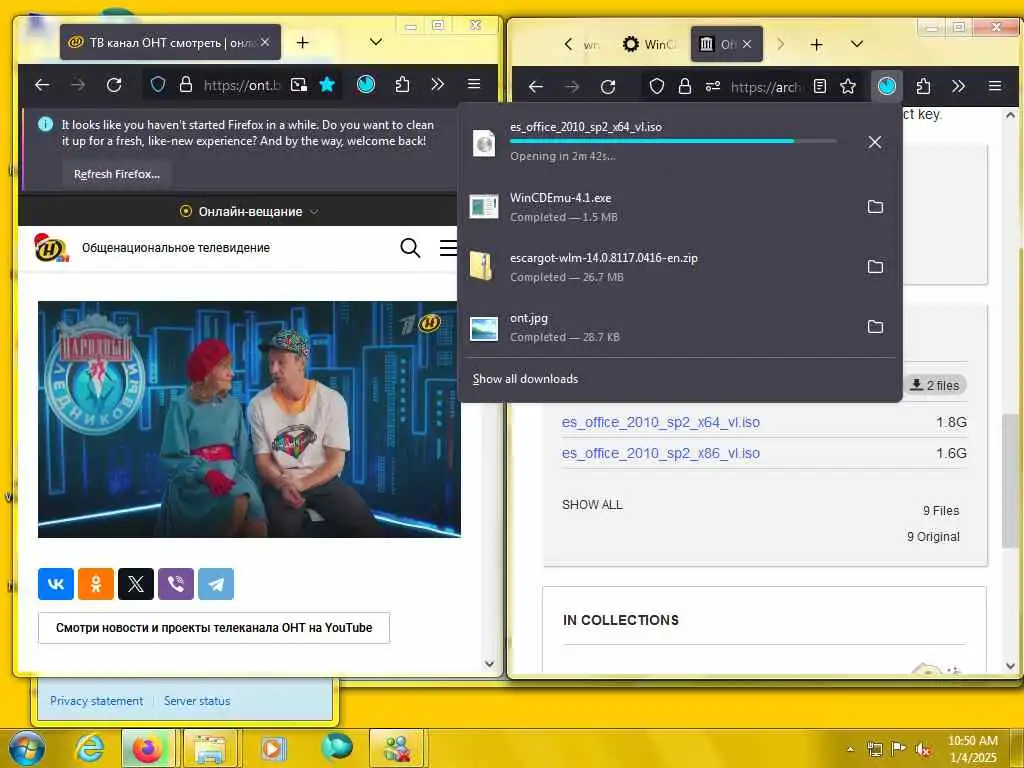Open downloads indicator in left Firefox window
The height and width of the screenshot is (768, 1024).
[366, 84]
